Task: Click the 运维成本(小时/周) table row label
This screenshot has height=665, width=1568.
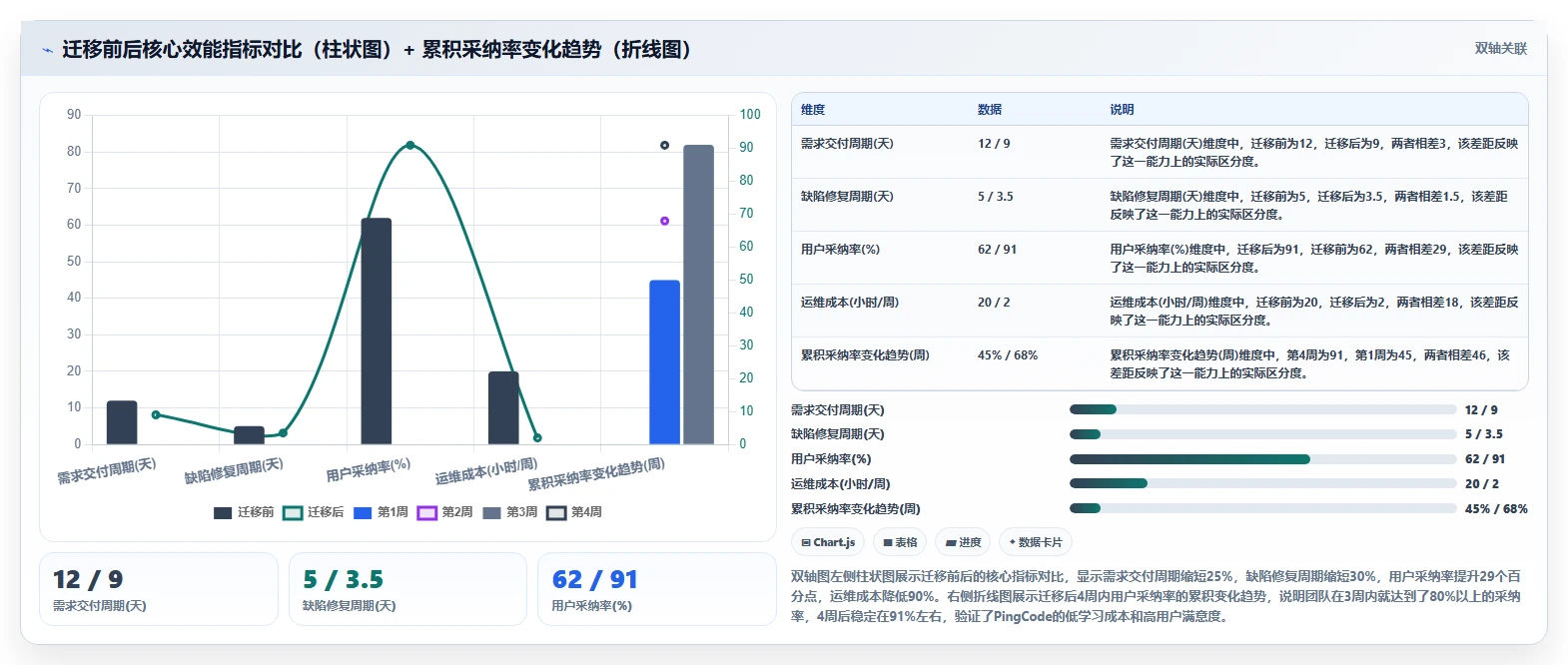Action: tap(849, 303)
